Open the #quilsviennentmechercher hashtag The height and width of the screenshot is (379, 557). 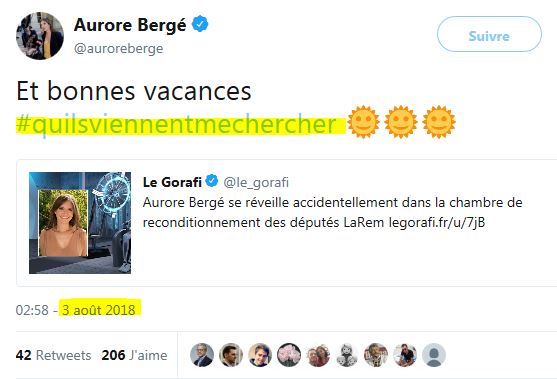coord(176,124)
